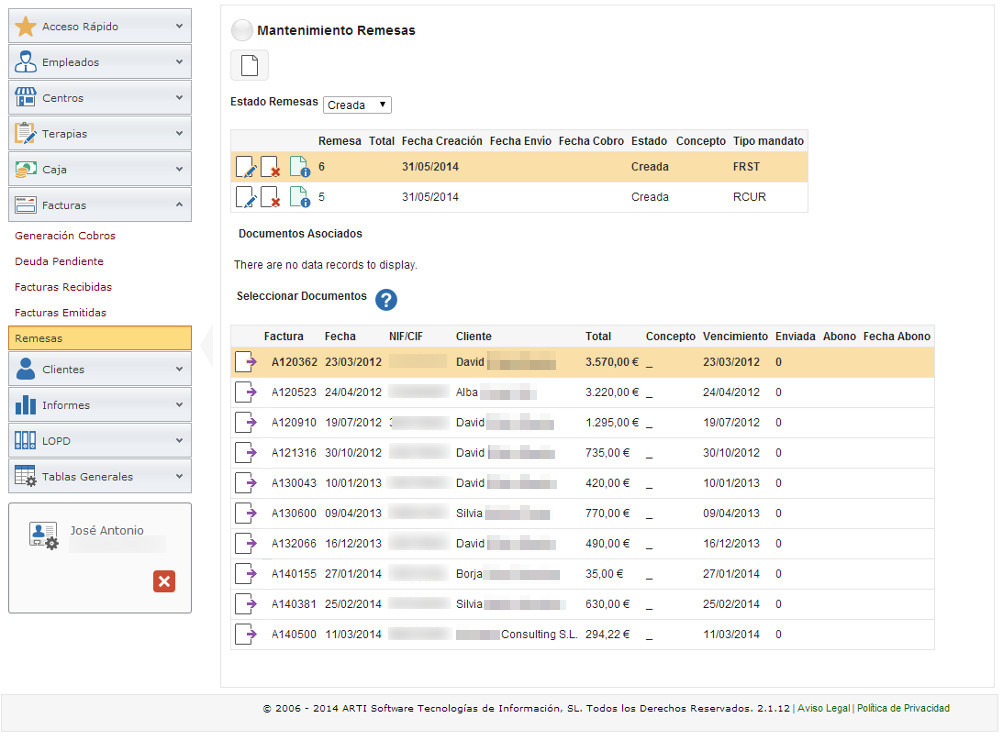Image resolution: width=1000 pixels, height=740 pixels.
Task: Click the Total header in invoices table
Action: (598, 336)
